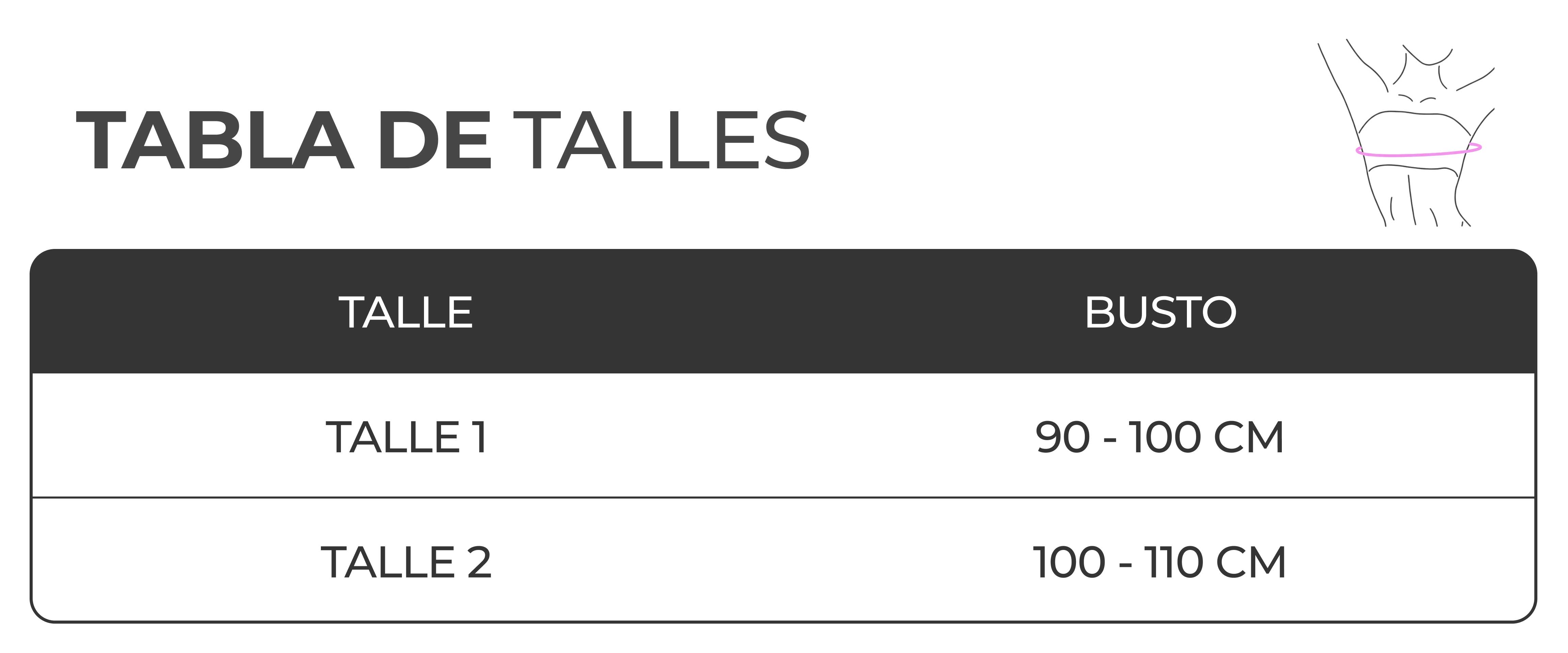Click the digit "2" in "TALLE 2"
Viewport: 1568px width, 653px height.
[479, 562]
